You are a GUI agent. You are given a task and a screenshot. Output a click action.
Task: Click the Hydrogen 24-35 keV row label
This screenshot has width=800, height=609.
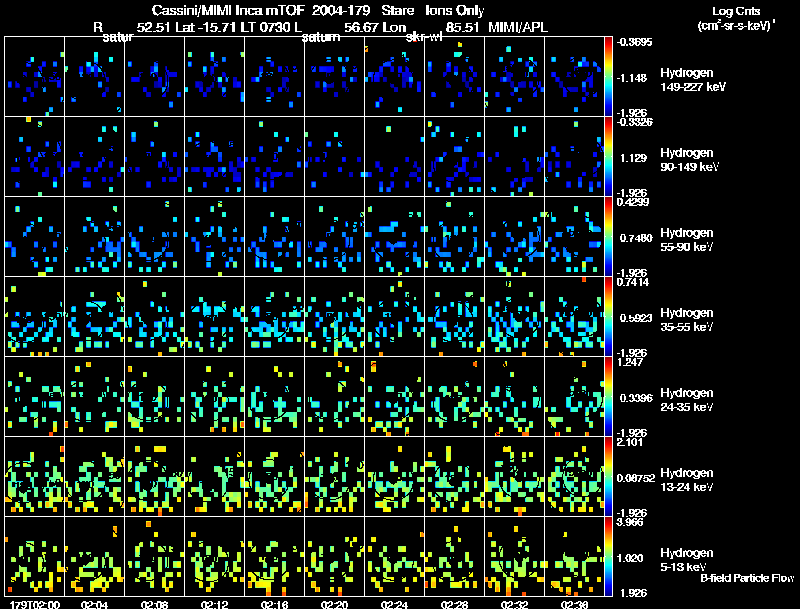[x=687, y=400]
